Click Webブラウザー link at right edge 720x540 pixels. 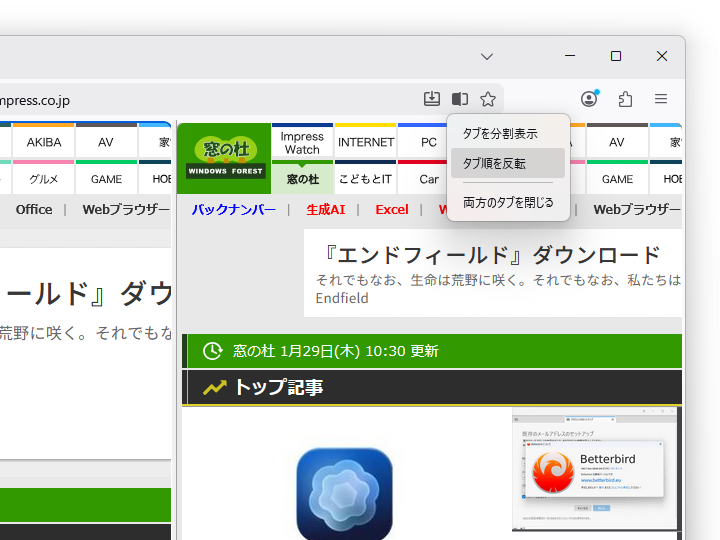click(637, 210)
